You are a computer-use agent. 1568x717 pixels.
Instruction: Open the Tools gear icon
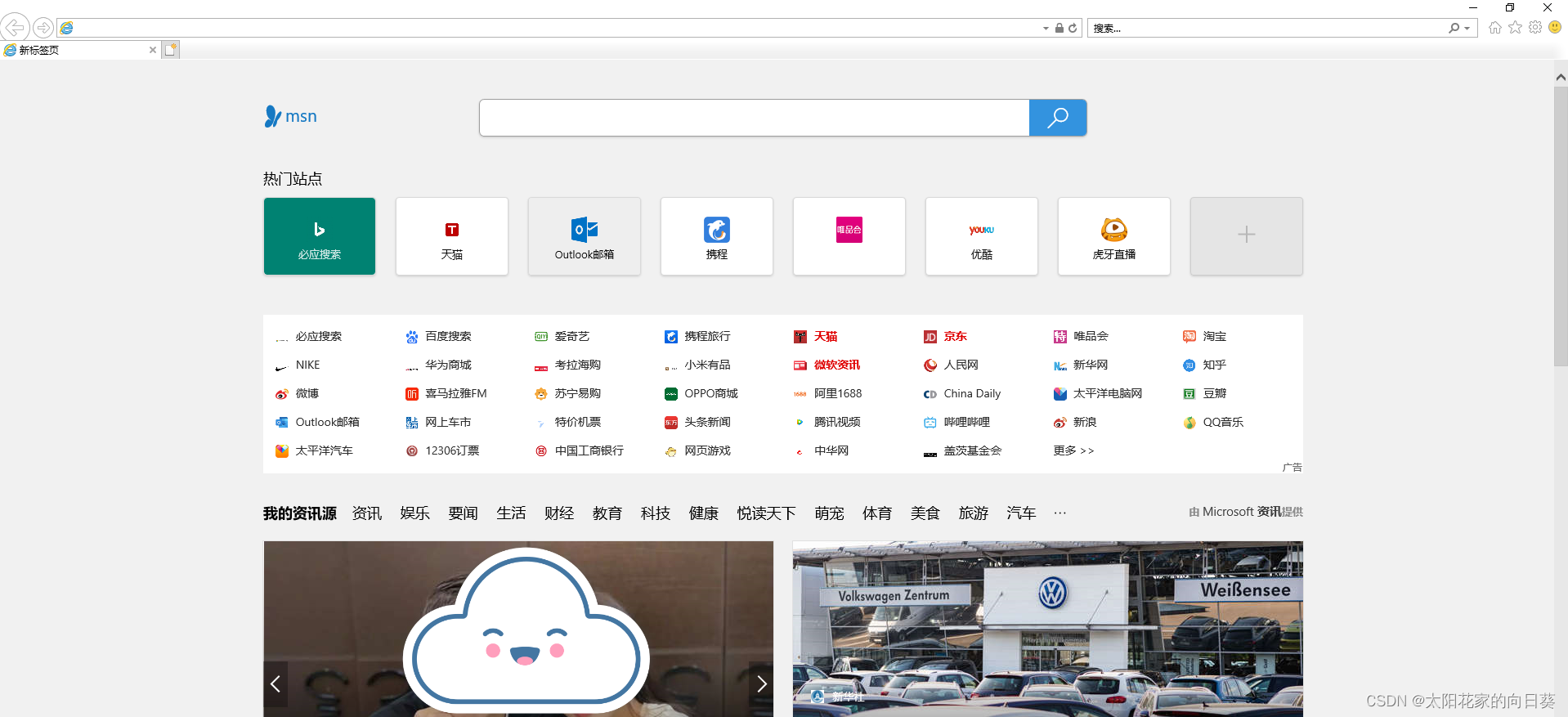1535,27
